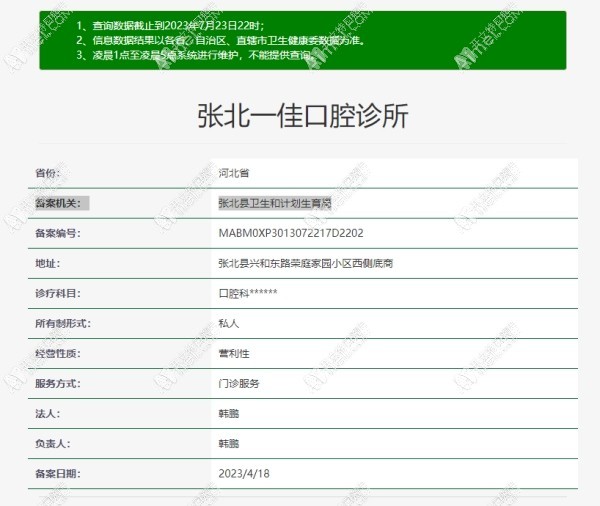Click the 备案日期 label
The height and width of the screenshot is (506, 600).
click(x=58, y=473)
